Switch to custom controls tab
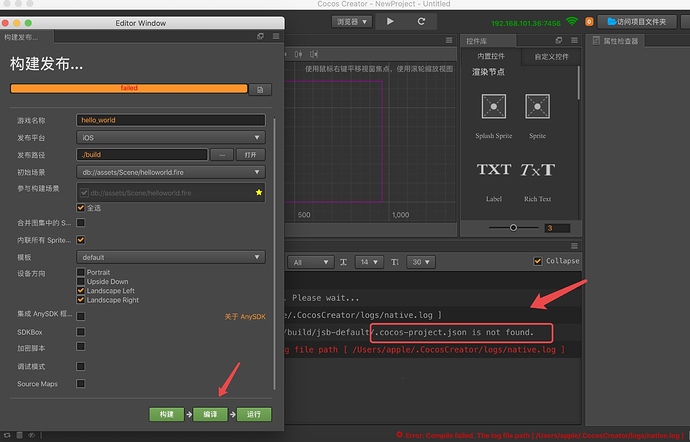The height and width of the screenshot is (442, 690). point(551,57)
